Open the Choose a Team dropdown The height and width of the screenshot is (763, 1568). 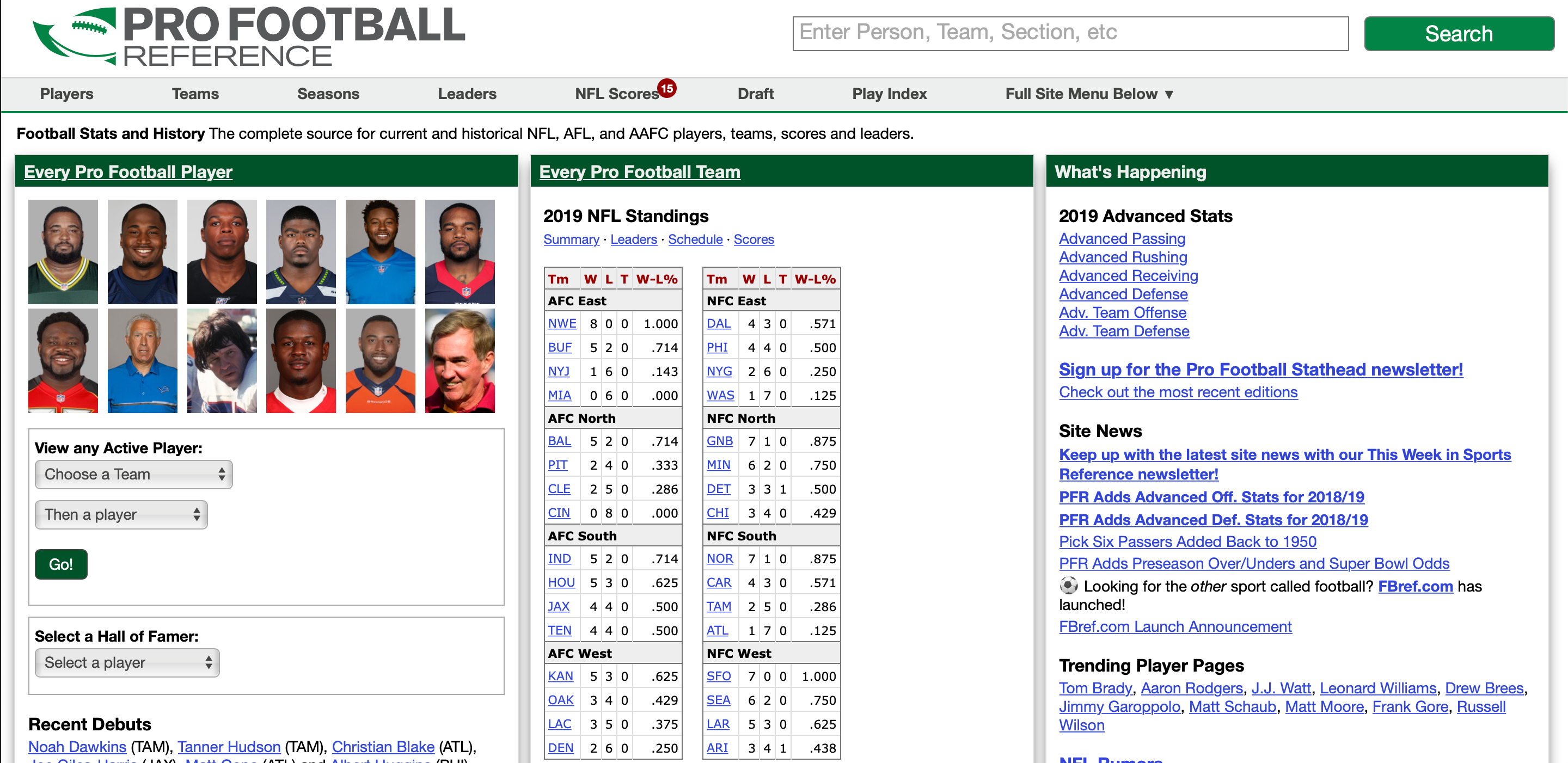tap(134, 474)
